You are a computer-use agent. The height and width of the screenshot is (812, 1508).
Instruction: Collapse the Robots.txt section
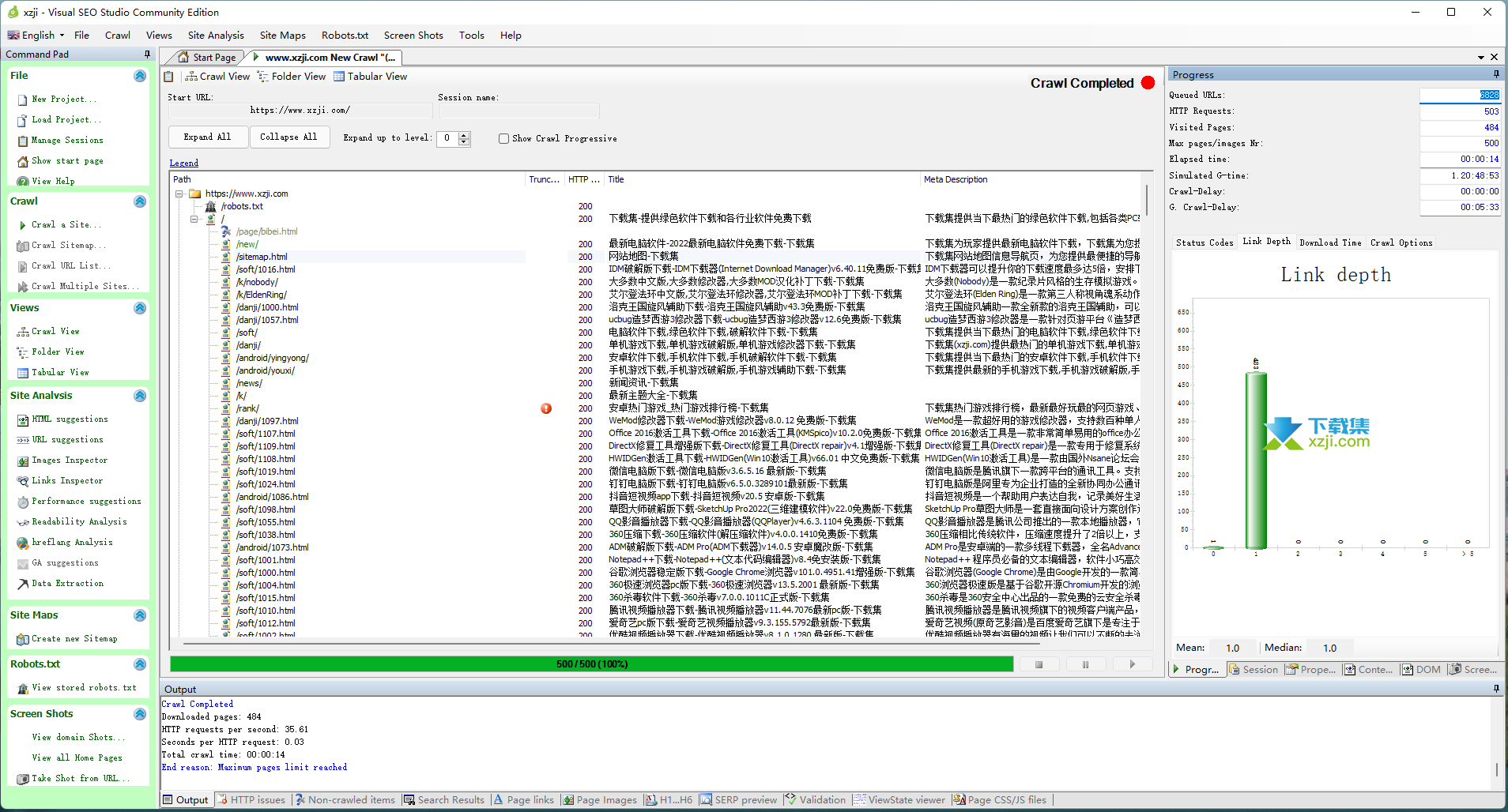140,664
